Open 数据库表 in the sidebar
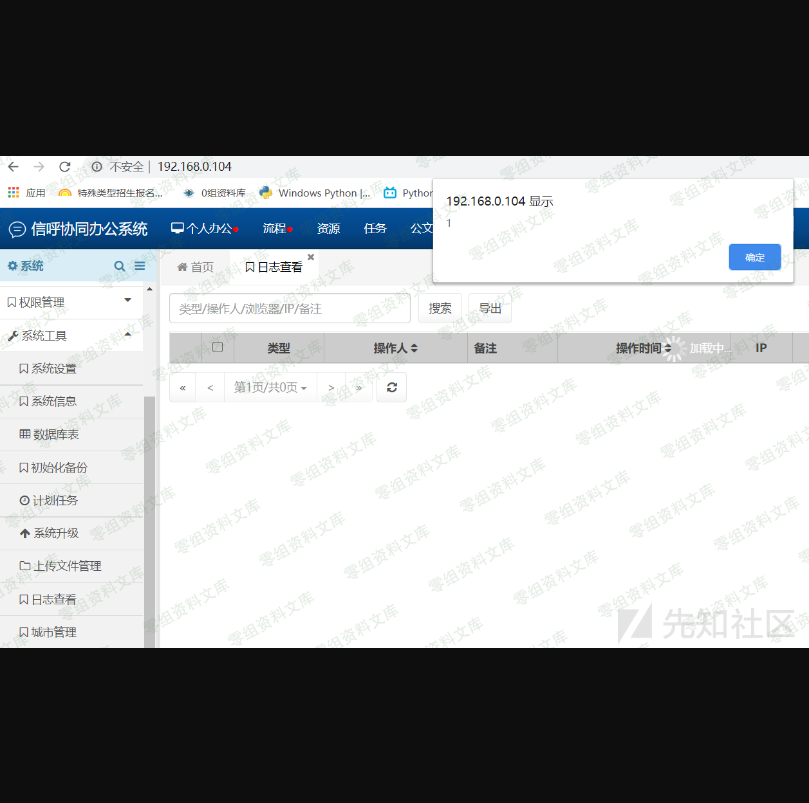 55,434
